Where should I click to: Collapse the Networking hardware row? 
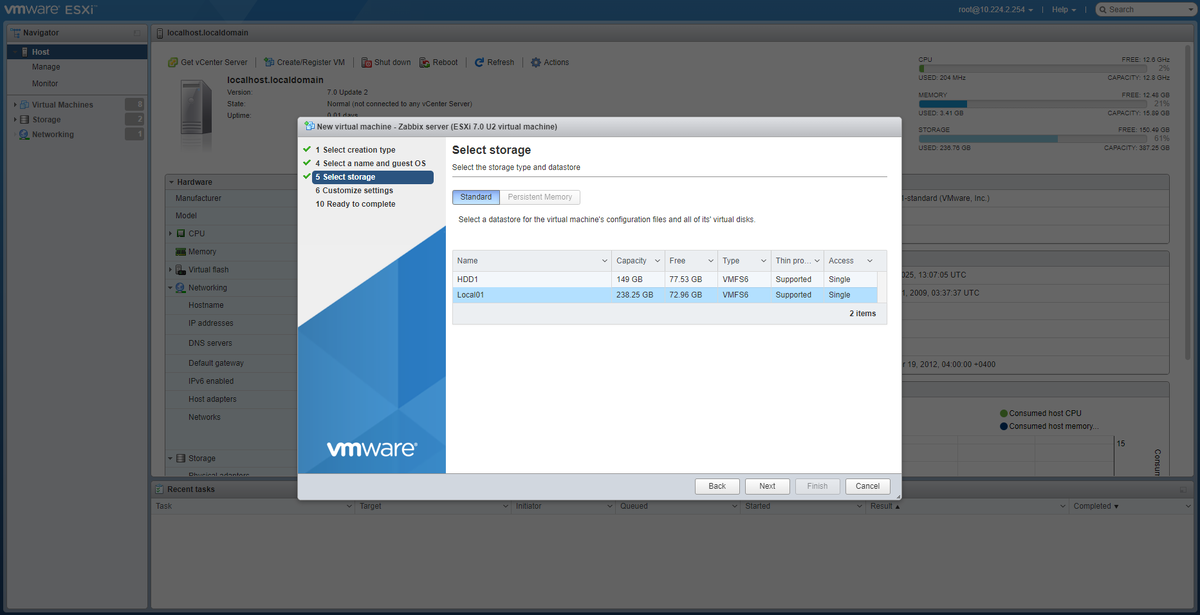point(170,287)
